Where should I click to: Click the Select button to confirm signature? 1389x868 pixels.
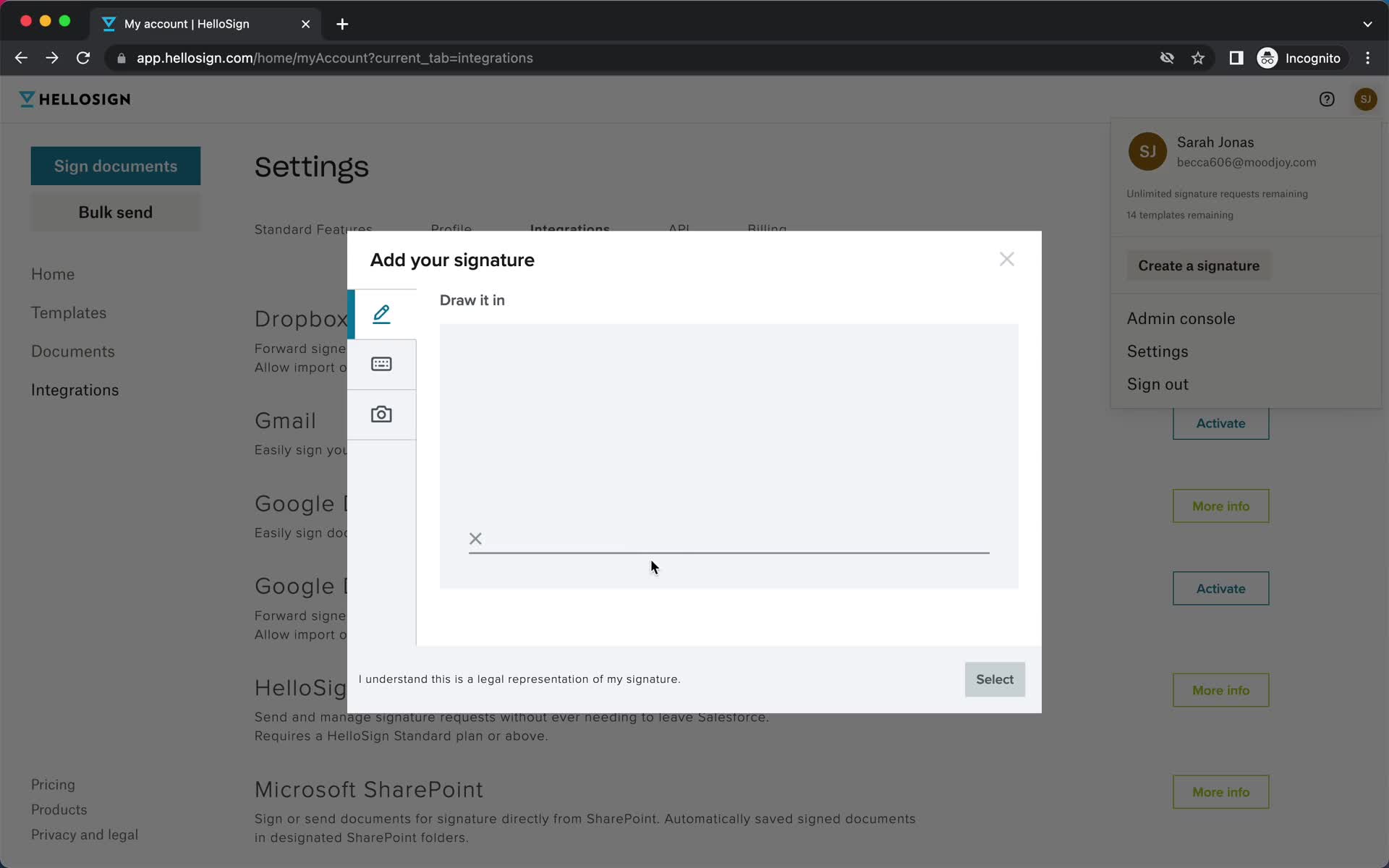pyautogui.click(x=994, y=679)
